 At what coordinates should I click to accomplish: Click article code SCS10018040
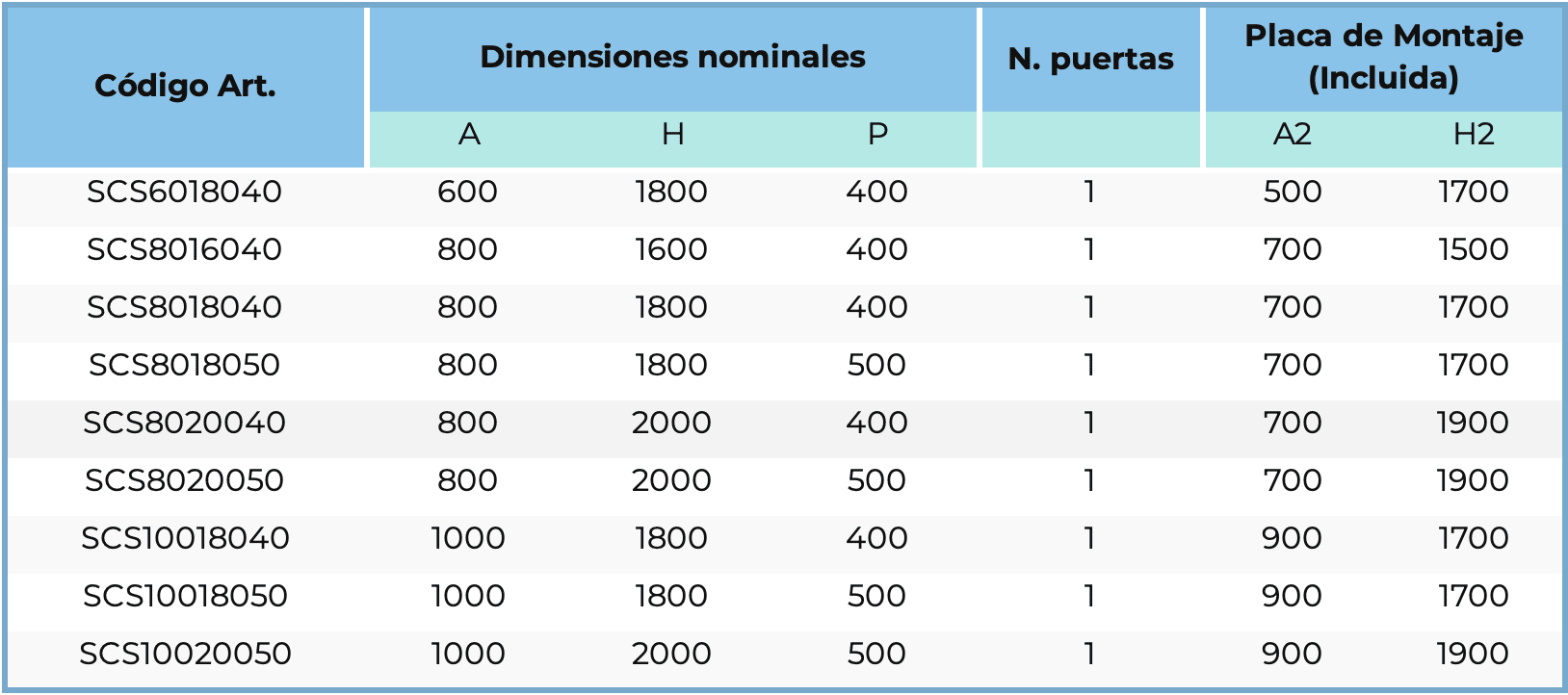184,539
